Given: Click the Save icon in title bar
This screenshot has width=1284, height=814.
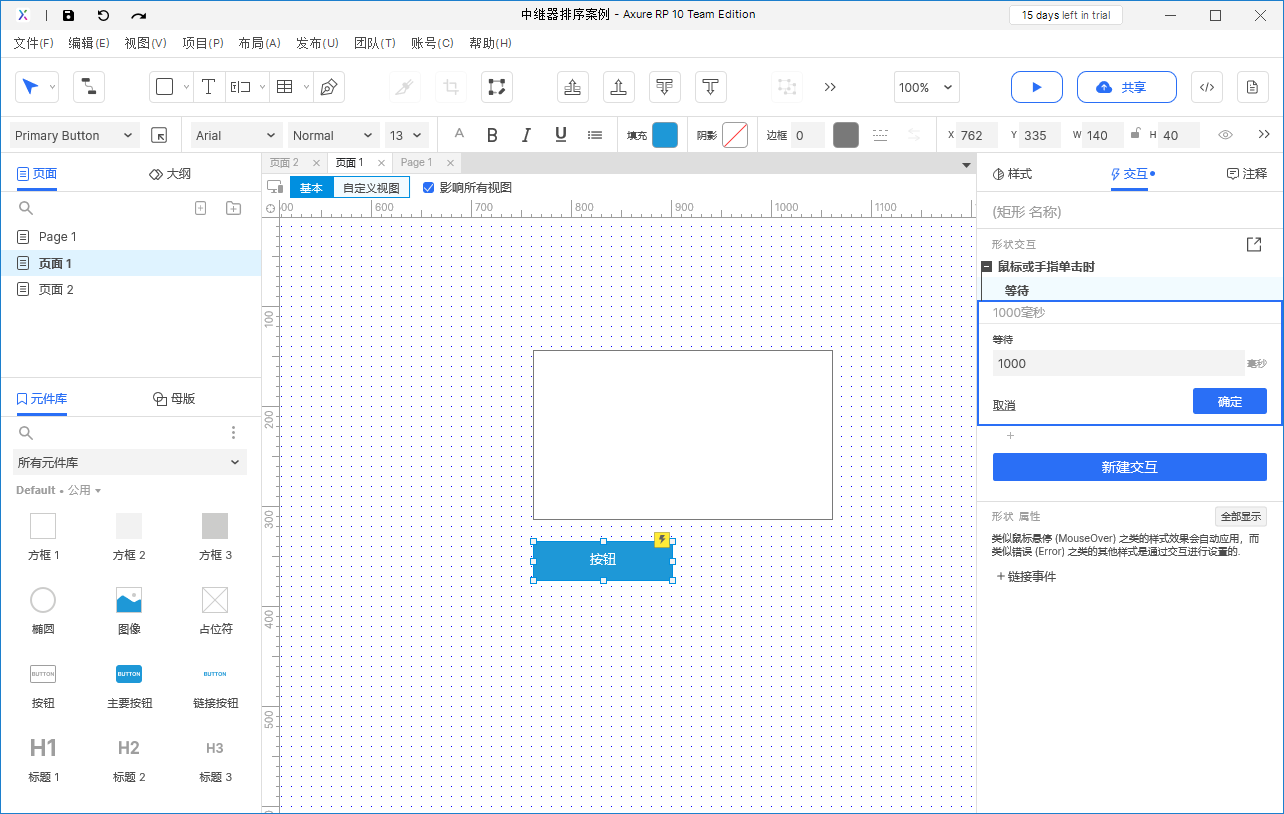Looking at the screenshot, I should pos(68,16).
